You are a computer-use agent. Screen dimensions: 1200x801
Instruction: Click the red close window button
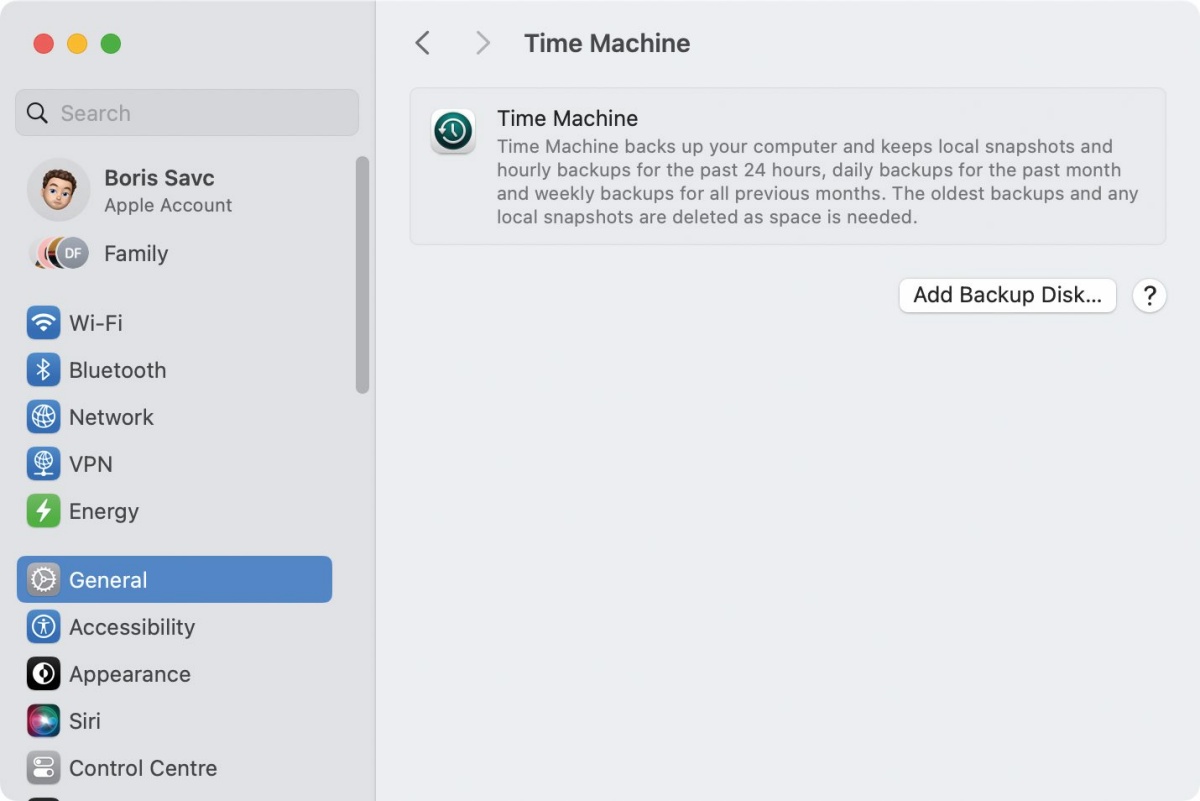[43, 44]
